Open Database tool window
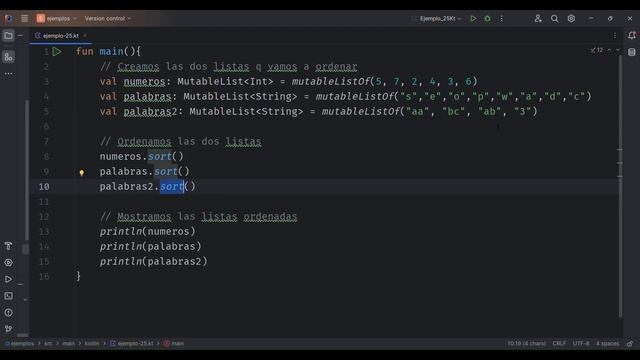The height and width of the screenshot is (360, 640). tap(631, 52)
